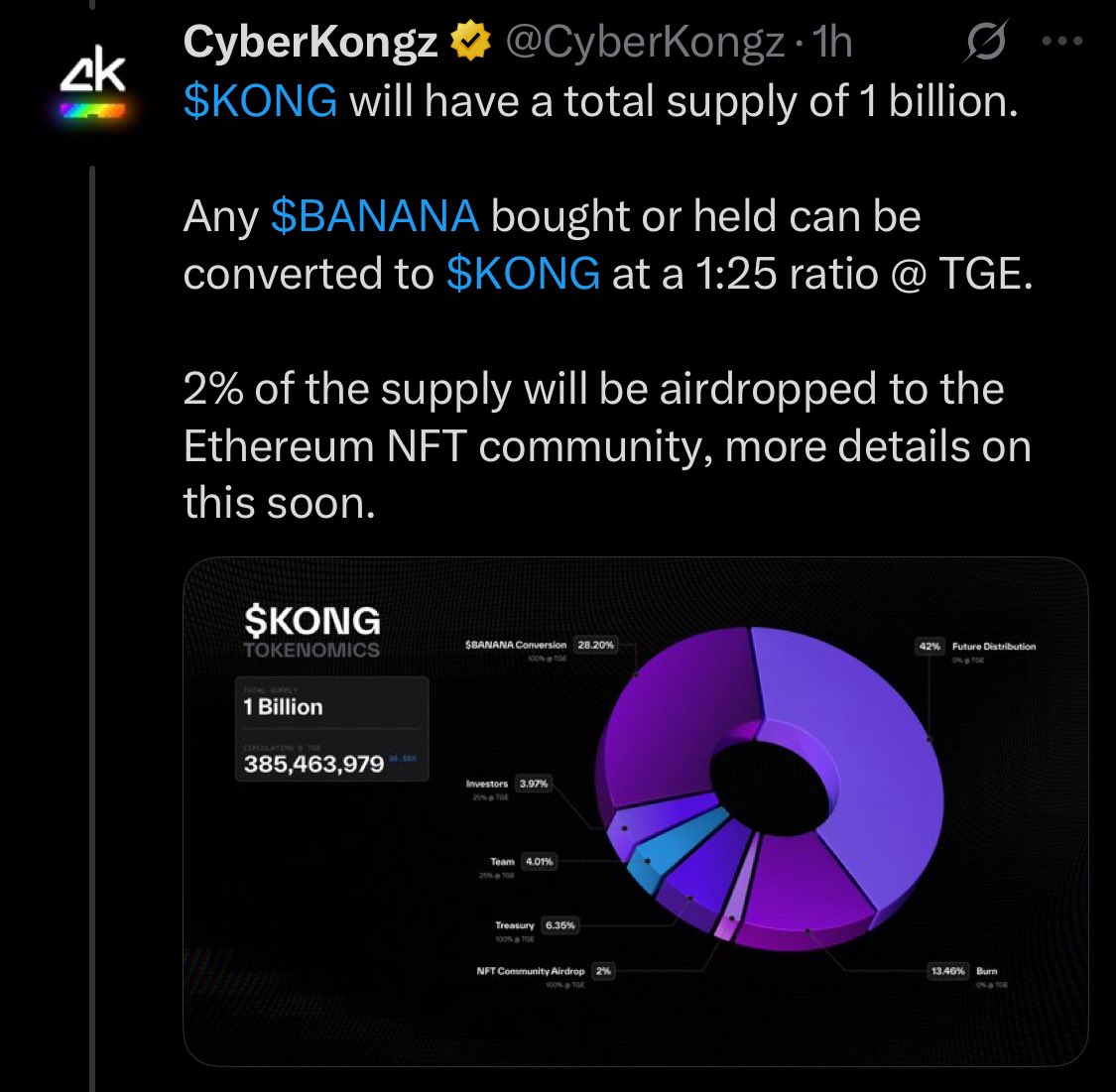The height and width of the screenshot is (1092, 1116).
Task: Click the $KONG cashtag starting the tweet
Action: 260,101
